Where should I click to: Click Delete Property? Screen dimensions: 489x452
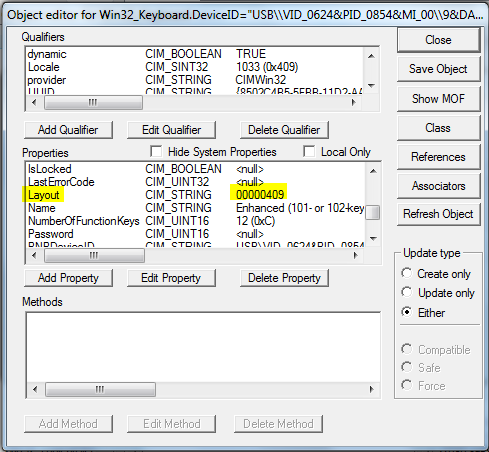pyautogui.click(x=284, y=278)
